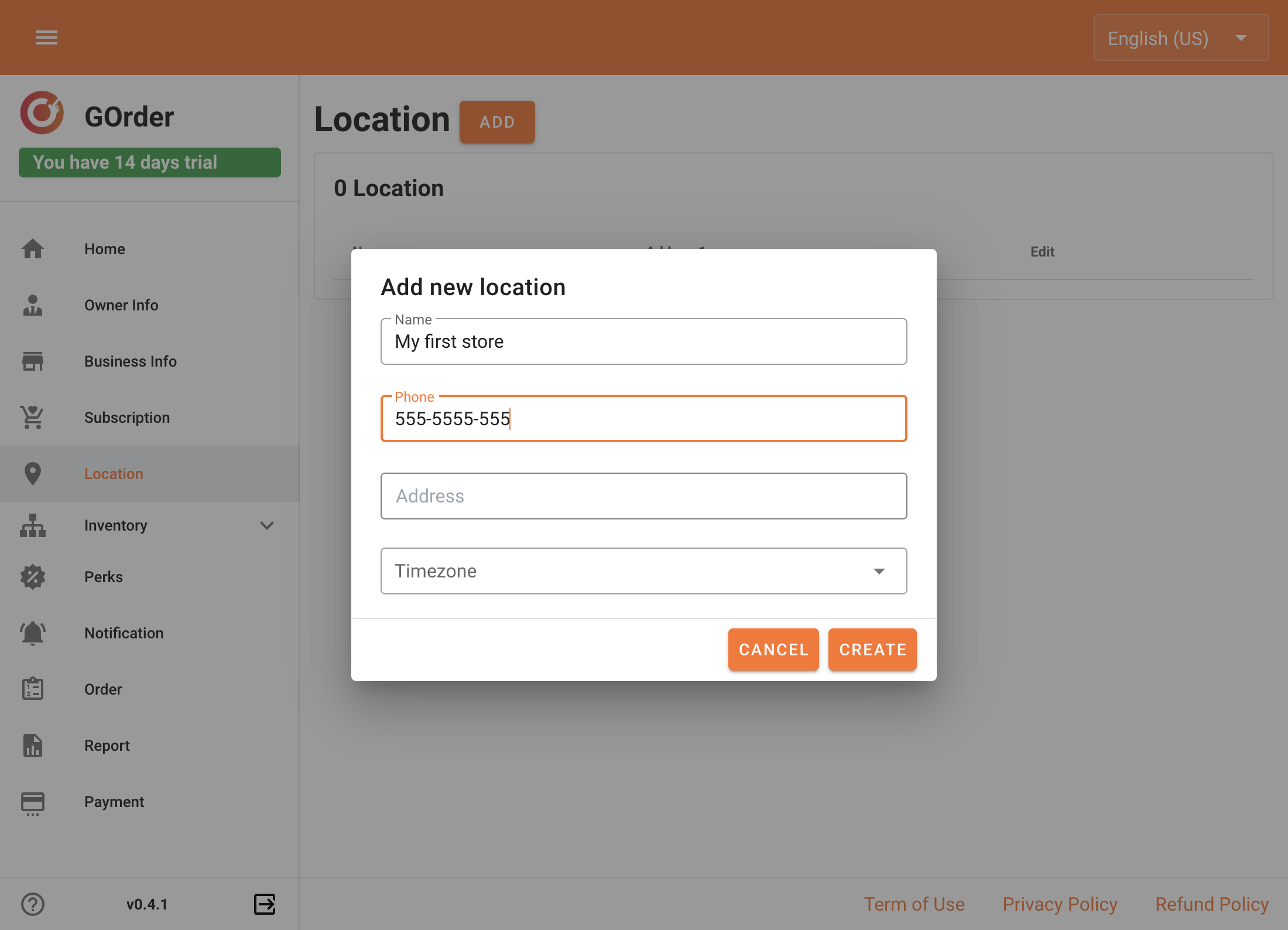Open the Refund Policy link
Viewport: 1288px width, 930px height.
tap(1212, 904)
